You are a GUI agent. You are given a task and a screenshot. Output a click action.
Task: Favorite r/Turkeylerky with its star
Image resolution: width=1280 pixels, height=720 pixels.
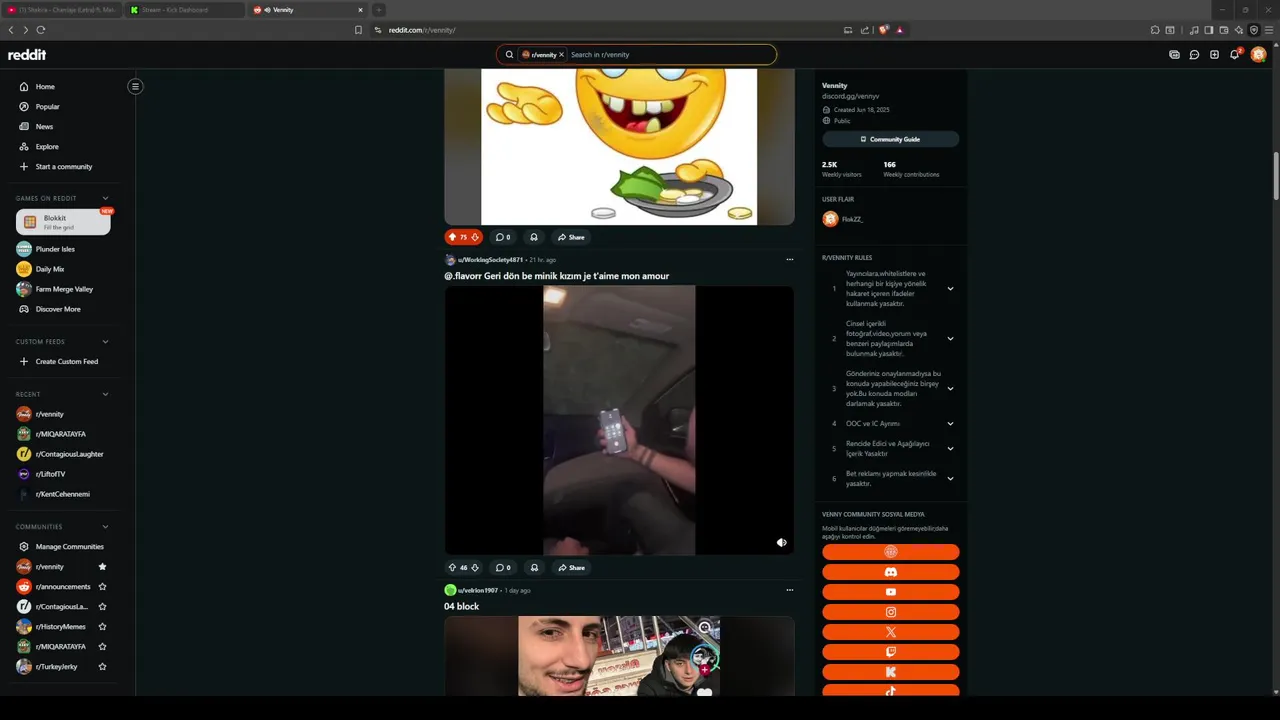tap(102, 667)
